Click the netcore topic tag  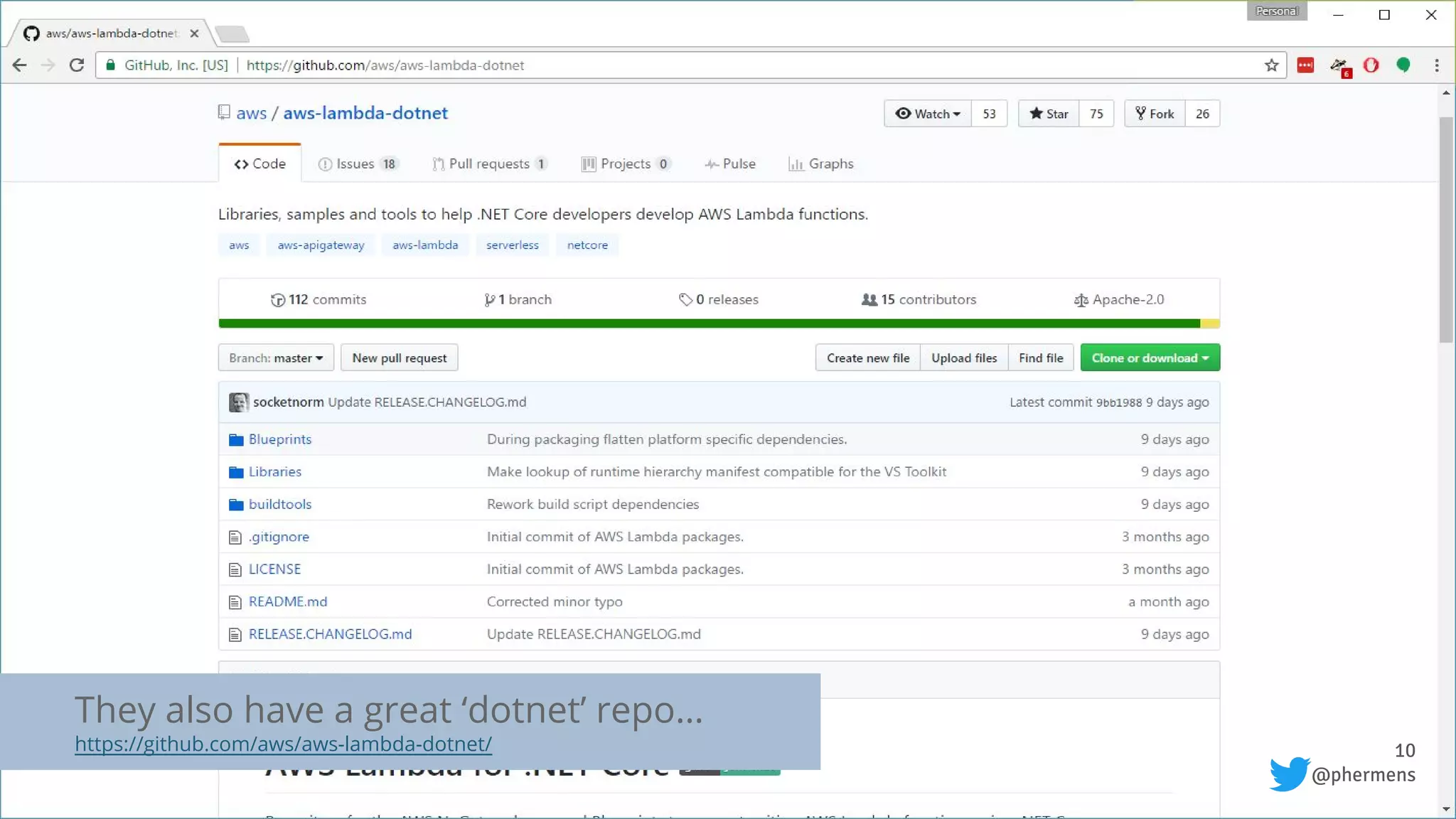tap(587, 245)
